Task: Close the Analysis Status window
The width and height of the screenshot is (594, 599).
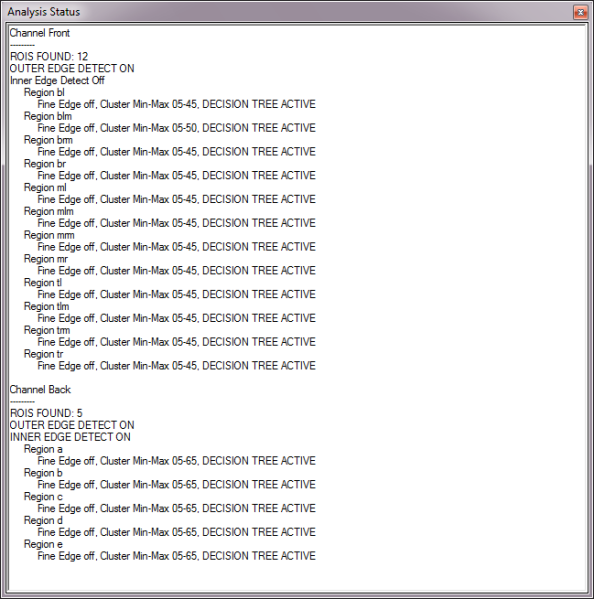Action: coord(580,13)
